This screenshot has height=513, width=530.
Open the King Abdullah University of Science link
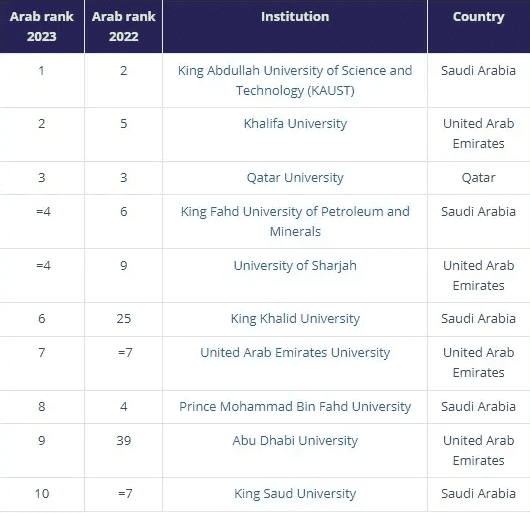tap(295, 80)
